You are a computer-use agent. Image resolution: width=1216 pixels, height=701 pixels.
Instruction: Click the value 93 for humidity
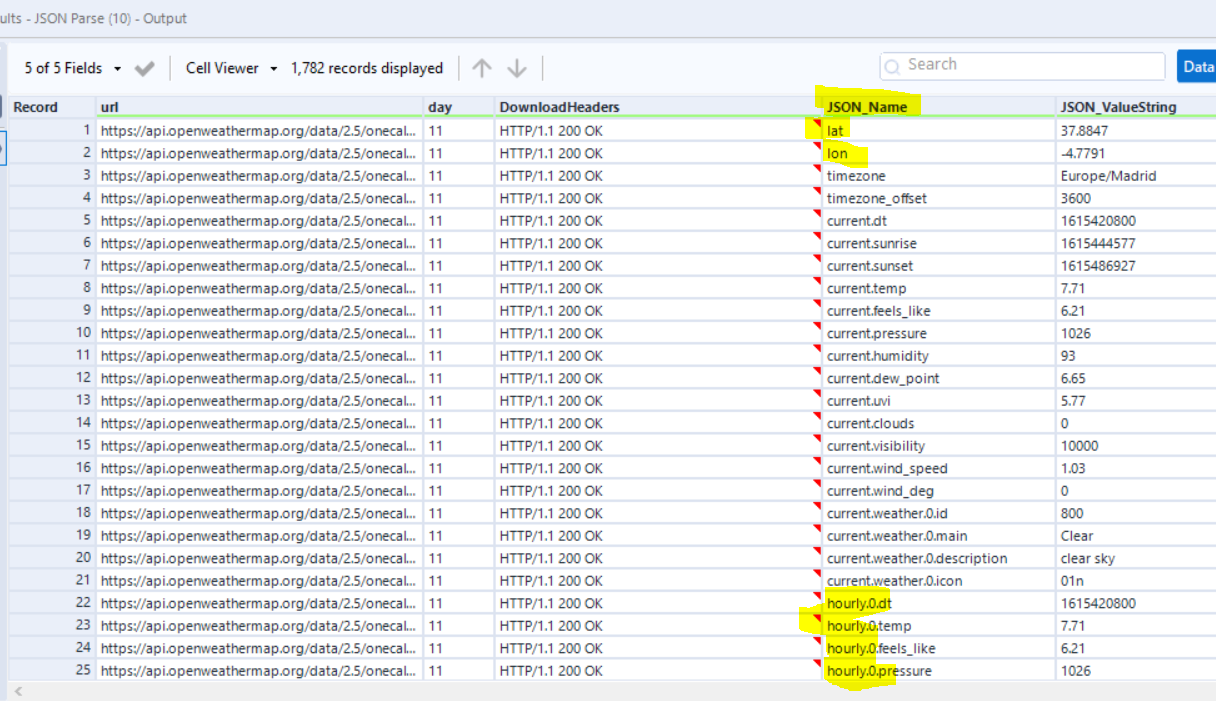tap(1135, 355)
